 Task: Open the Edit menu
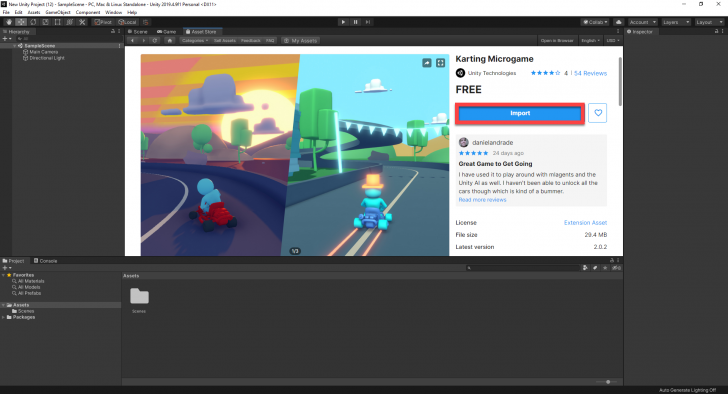(x=19, y=13)
